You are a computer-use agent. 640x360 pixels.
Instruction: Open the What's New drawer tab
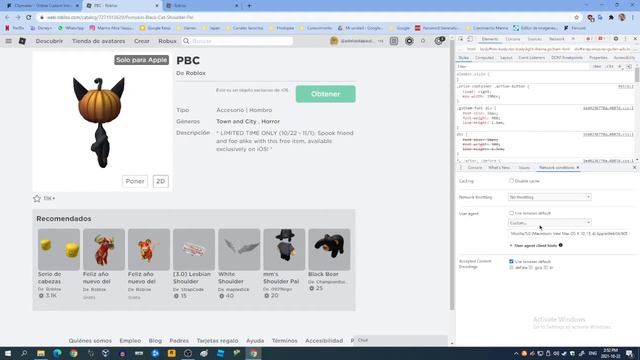[x=499, y=168]
